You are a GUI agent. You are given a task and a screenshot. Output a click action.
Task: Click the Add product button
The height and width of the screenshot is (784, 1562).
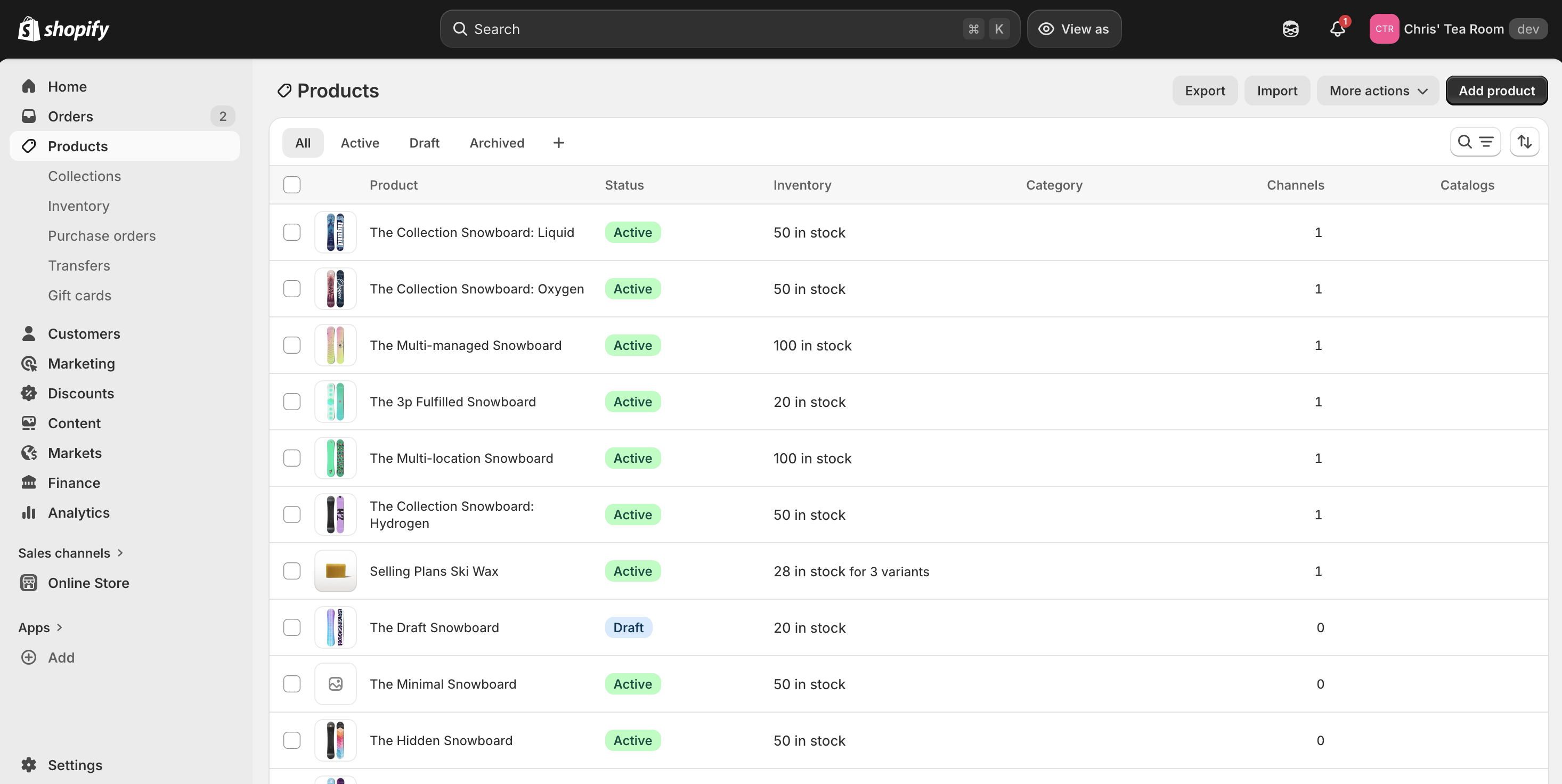click(1496, 91)
